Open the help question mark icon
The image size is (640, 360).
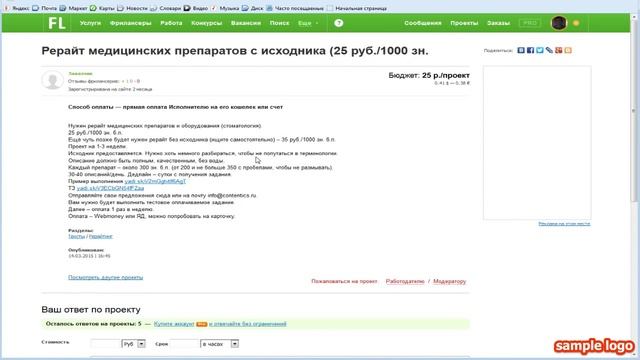point(338,23)
